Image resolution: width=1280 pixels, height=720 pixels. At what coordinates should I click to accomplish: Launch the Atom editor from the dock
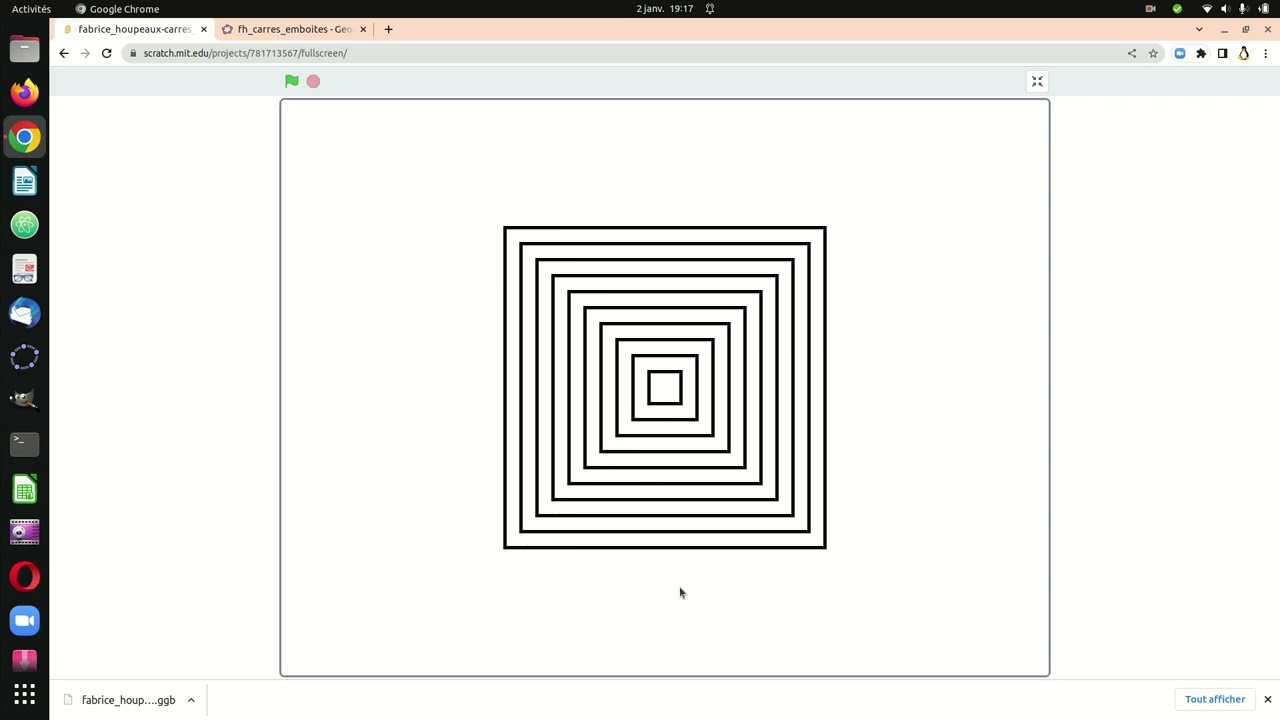pos(24,225)
